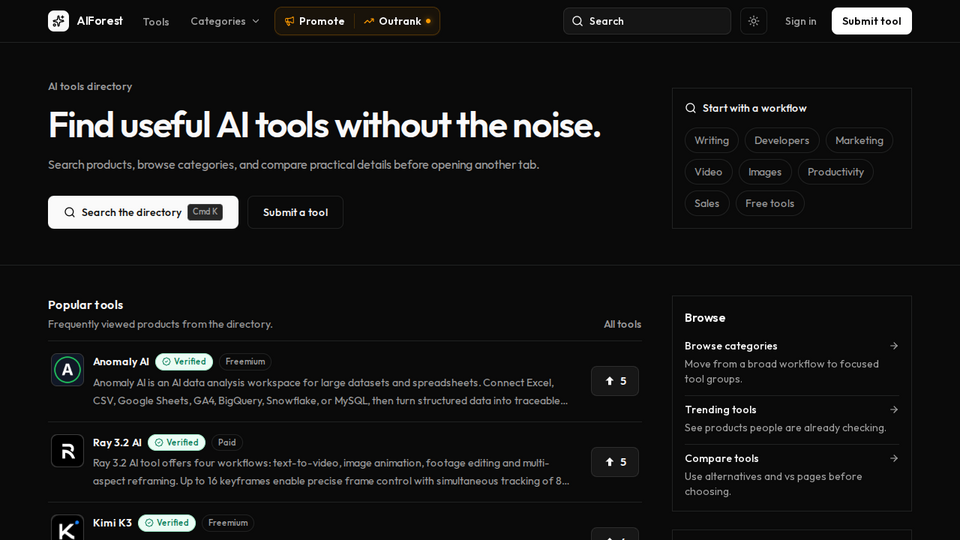Click the Submit a tool button

click(295, 212)
